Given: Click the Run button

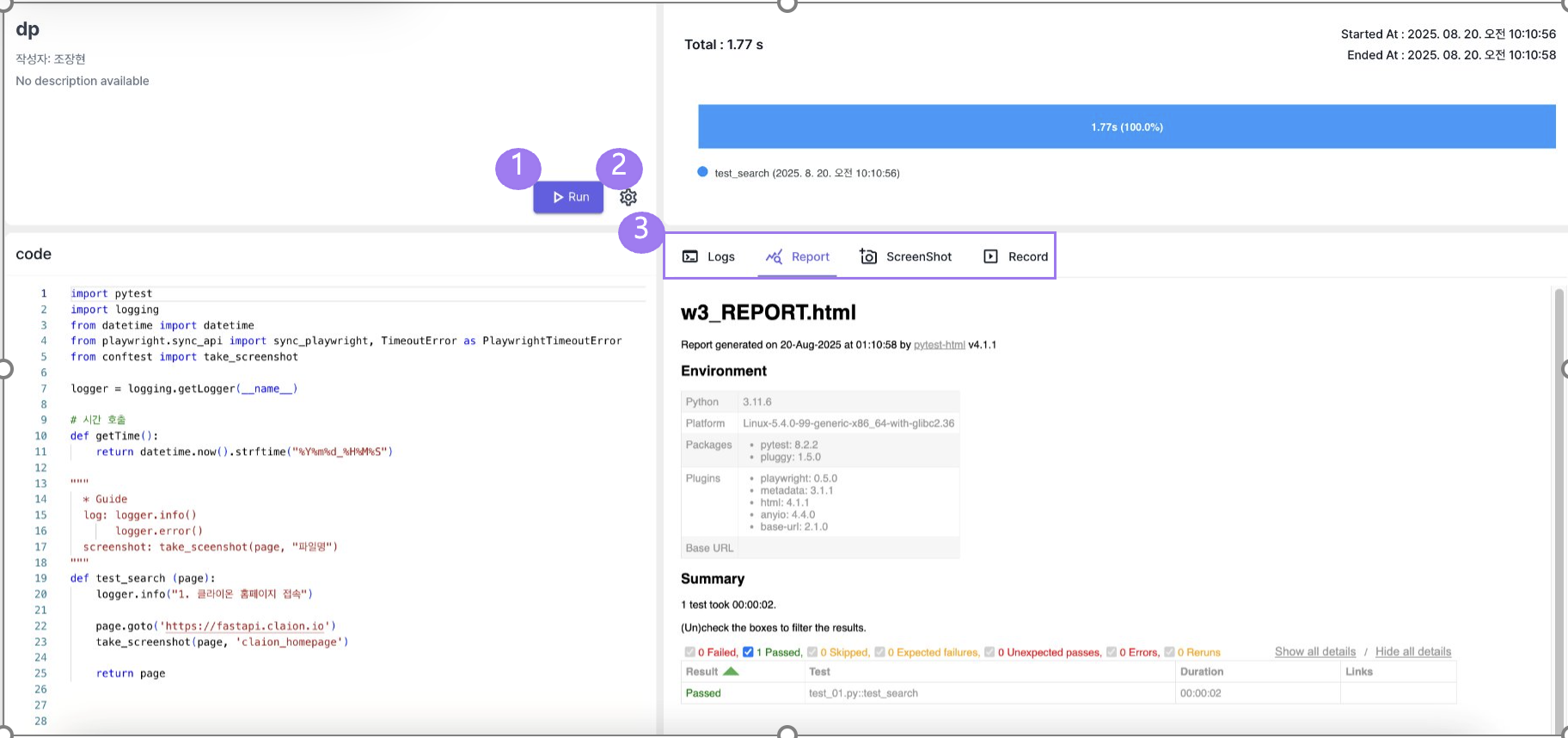Looking at the screenshot, I should pos(568,197).
